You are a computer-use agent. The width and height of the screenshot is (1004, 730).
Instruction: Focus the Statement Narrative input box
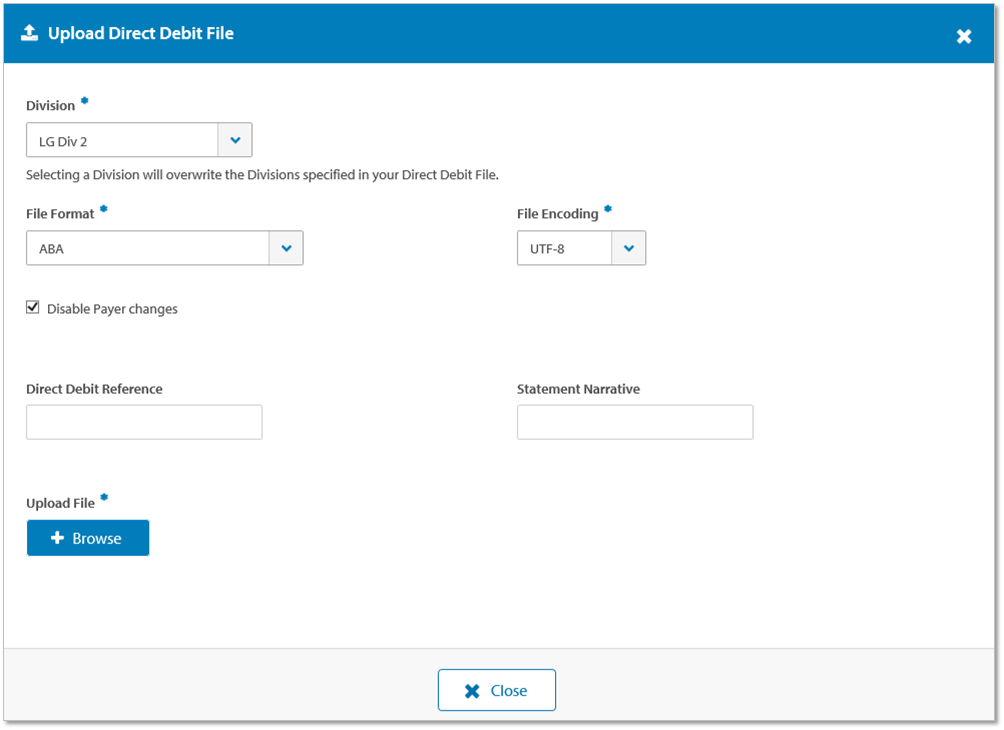634,422
